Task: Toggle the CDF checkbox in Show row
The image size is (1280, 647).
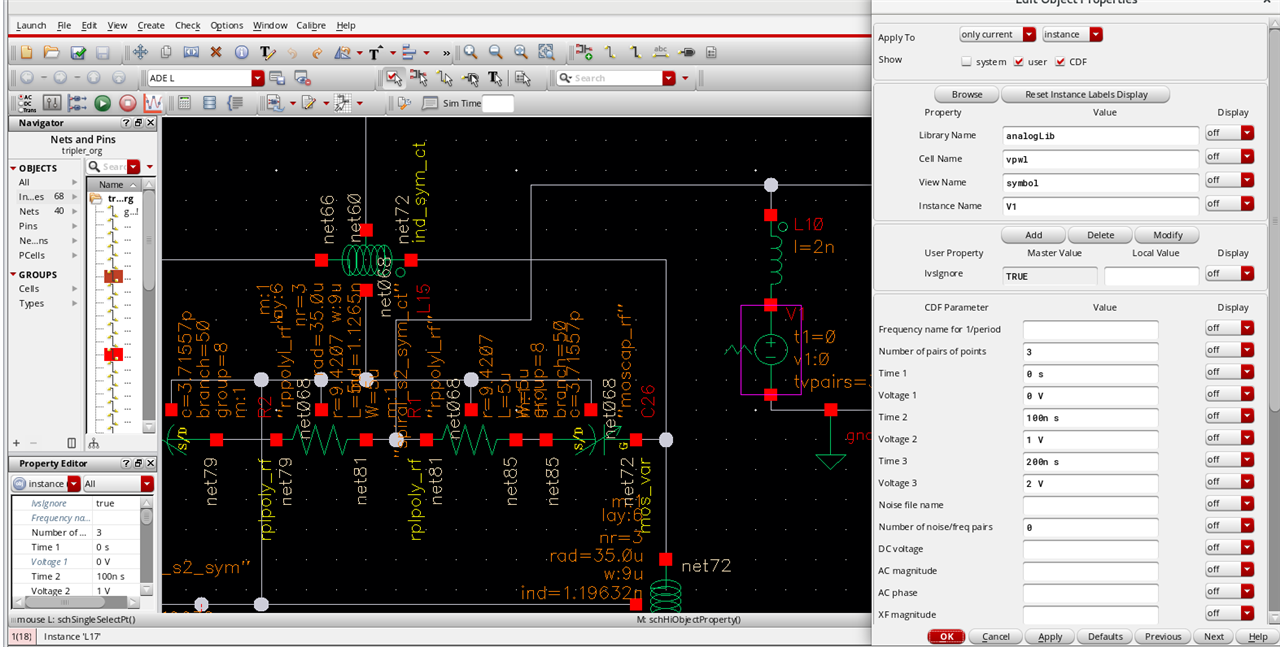Action: [x=1061, y=62]
